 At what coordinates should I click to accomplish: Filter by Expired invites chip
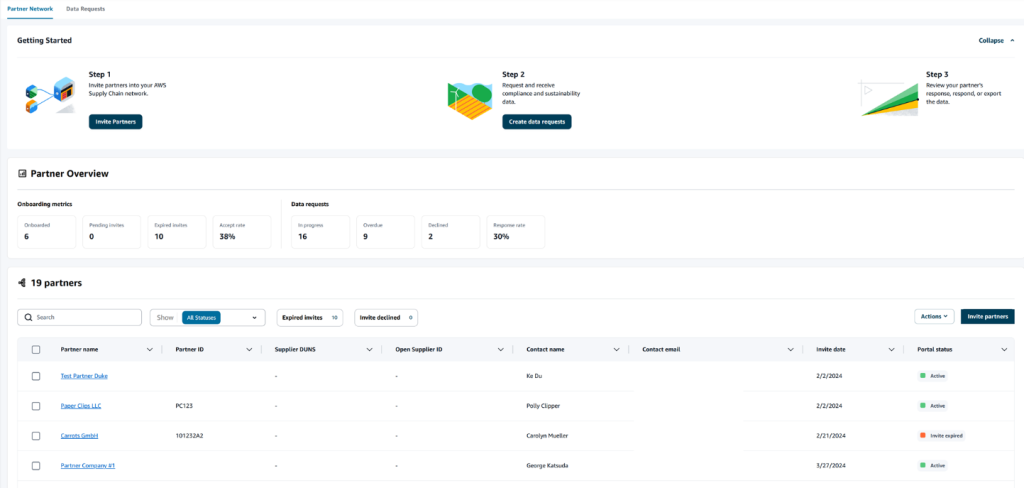pos(310,317)
